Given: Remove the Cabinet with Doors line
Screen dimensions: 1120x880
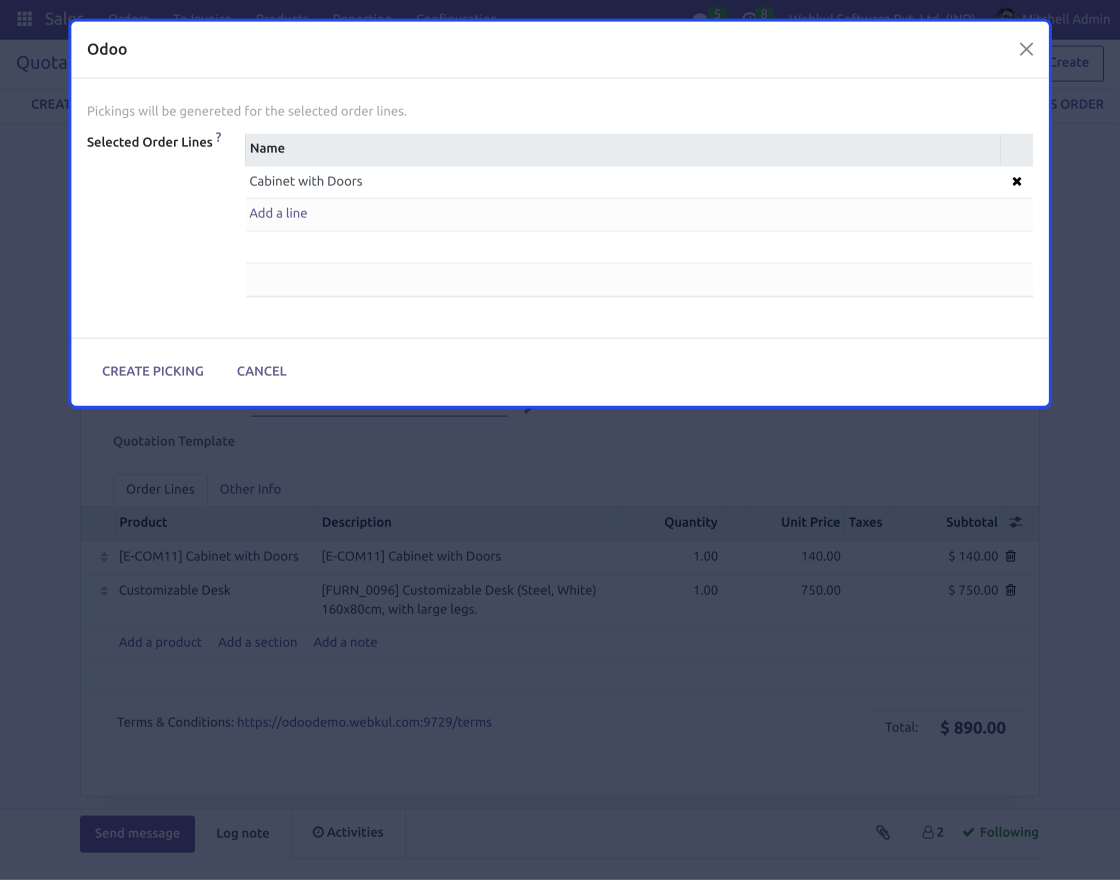Looking at the screenshot, I should (x=1016, y=181).
